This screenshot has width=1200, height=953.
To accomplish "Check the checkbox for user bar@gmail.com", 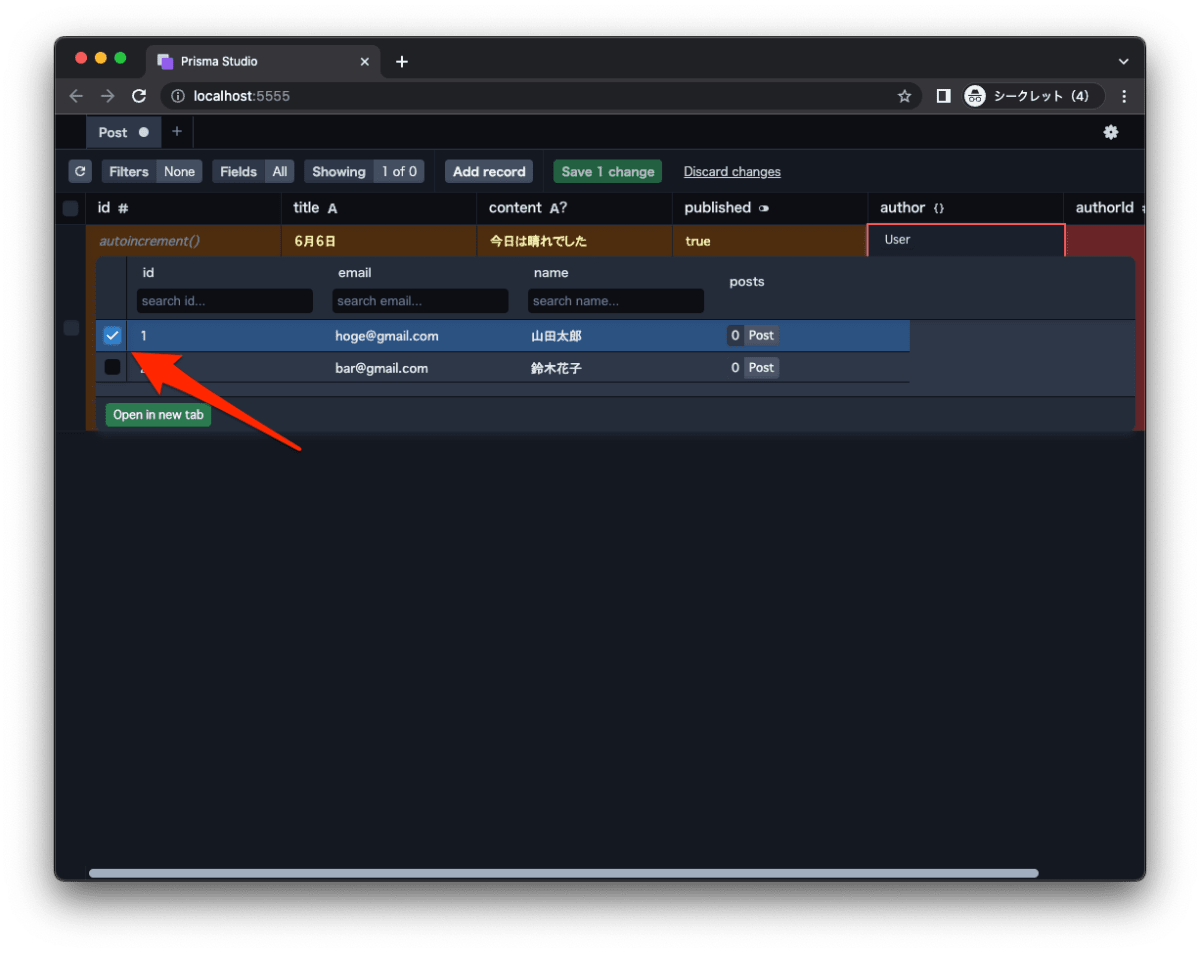I will (112, 367).
